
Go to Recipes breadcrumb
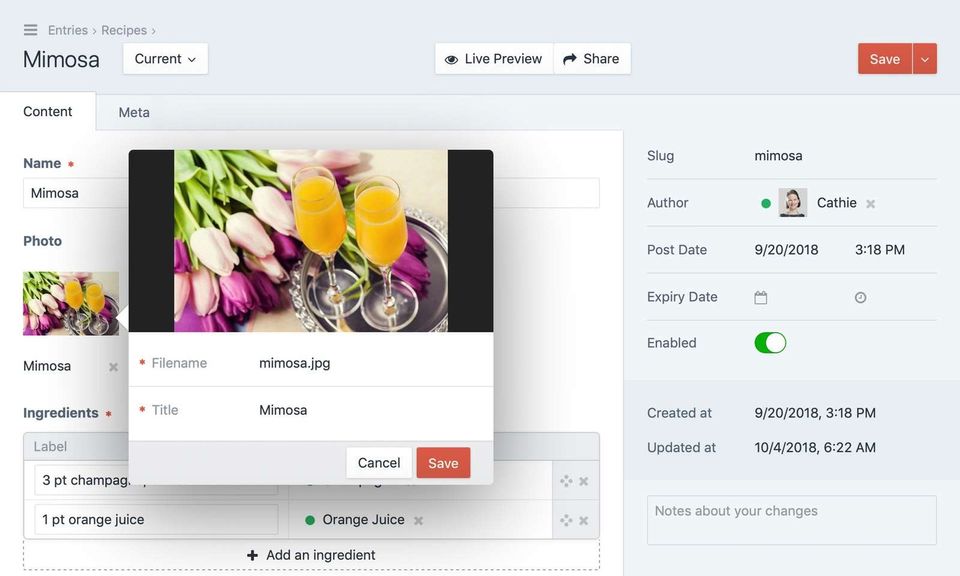124,30
